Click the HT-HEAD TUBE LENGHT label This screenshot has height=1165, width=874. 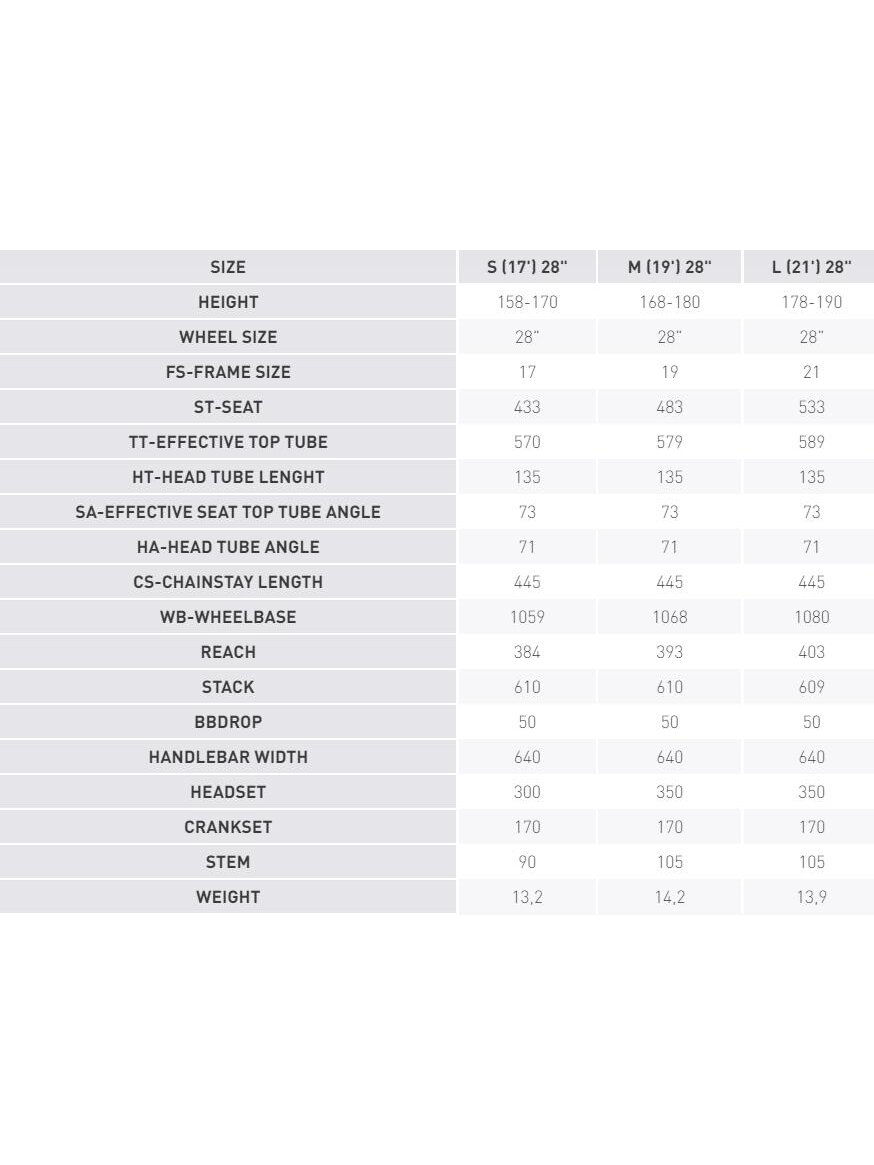(x=227, y=477)
